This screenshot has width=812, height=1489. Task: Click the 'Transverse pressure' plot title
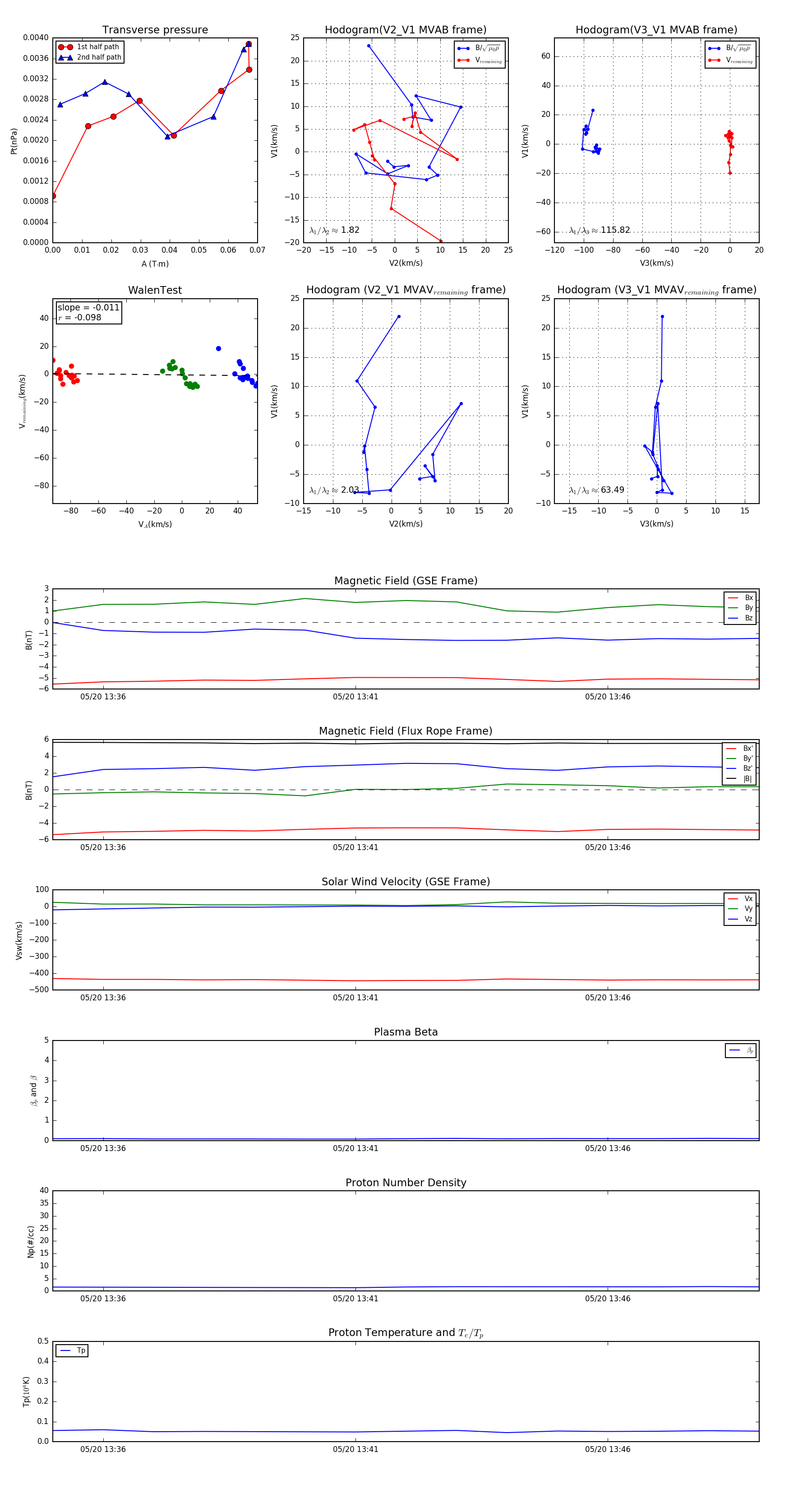pos(155,30)
